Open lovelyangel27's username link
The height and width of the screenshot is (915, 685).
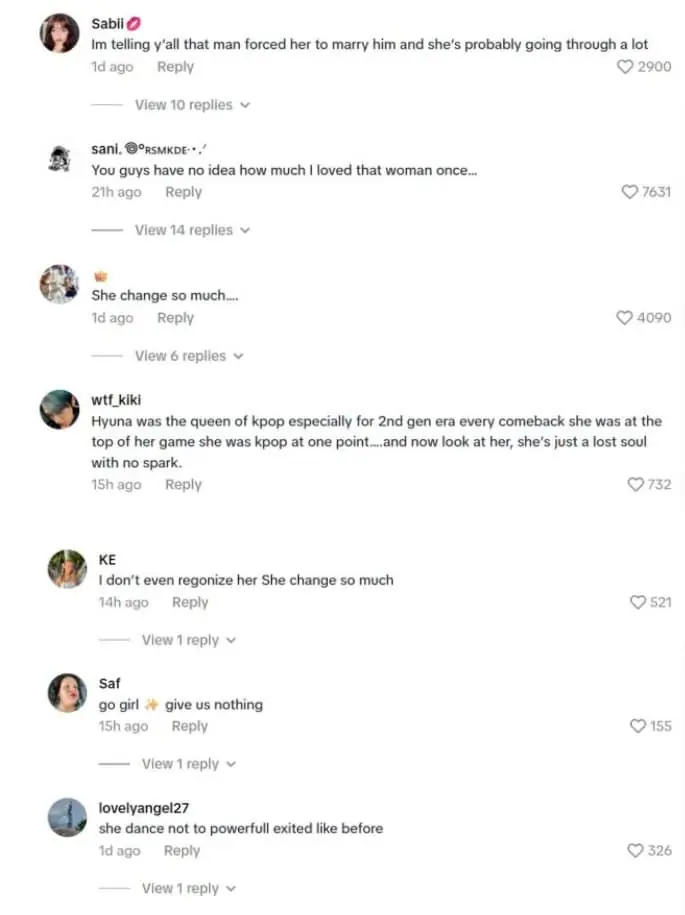click(144, 808)
